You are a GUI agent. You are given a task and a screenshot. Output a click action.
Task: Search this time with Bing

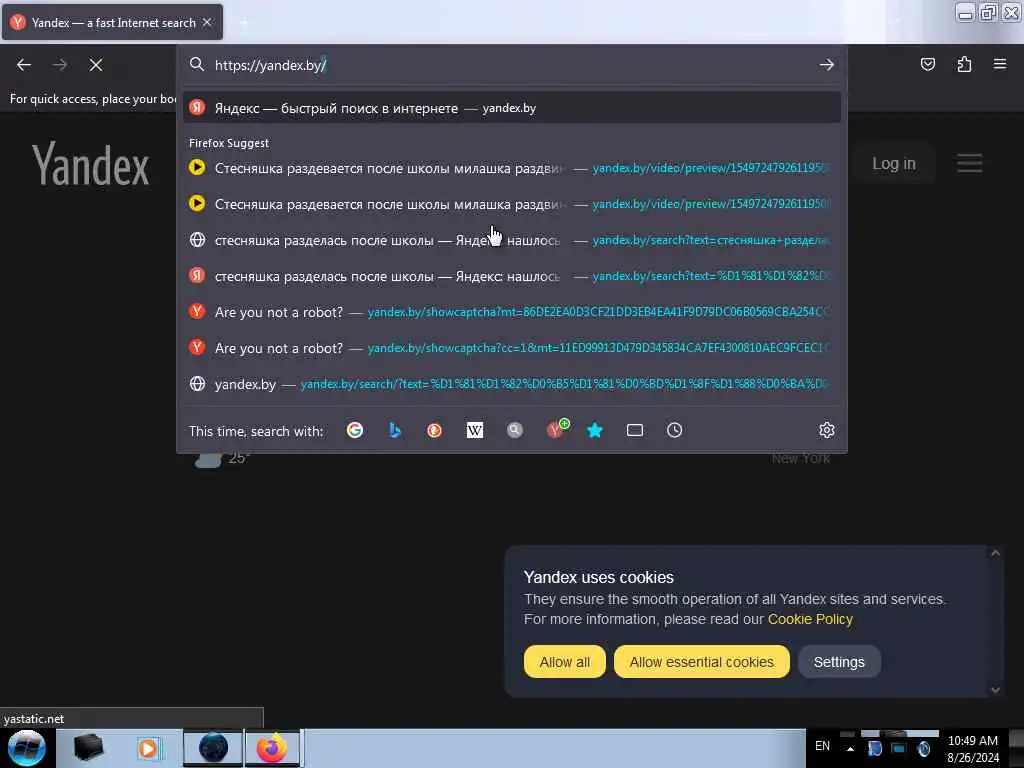coord(394,430)
